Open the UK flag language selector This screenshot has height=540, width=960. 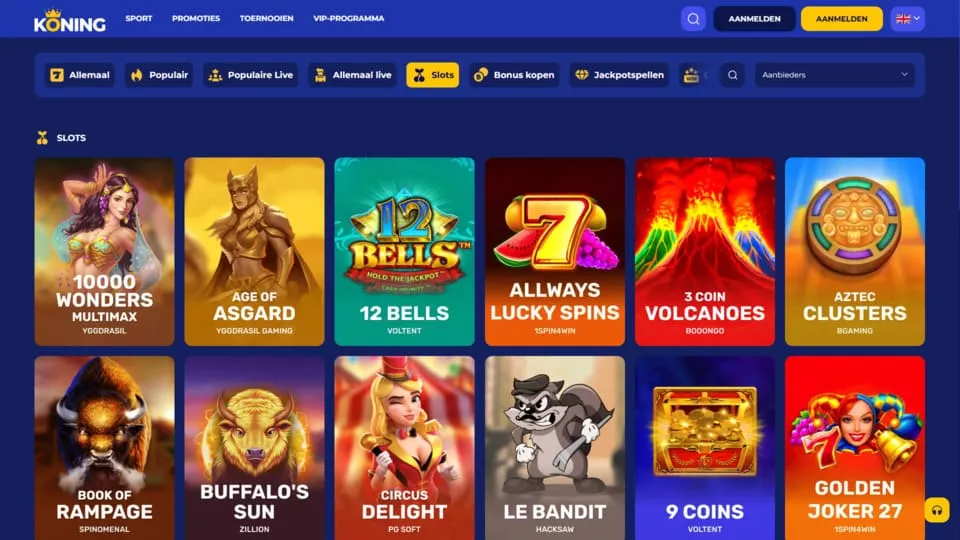click(907, 19)
